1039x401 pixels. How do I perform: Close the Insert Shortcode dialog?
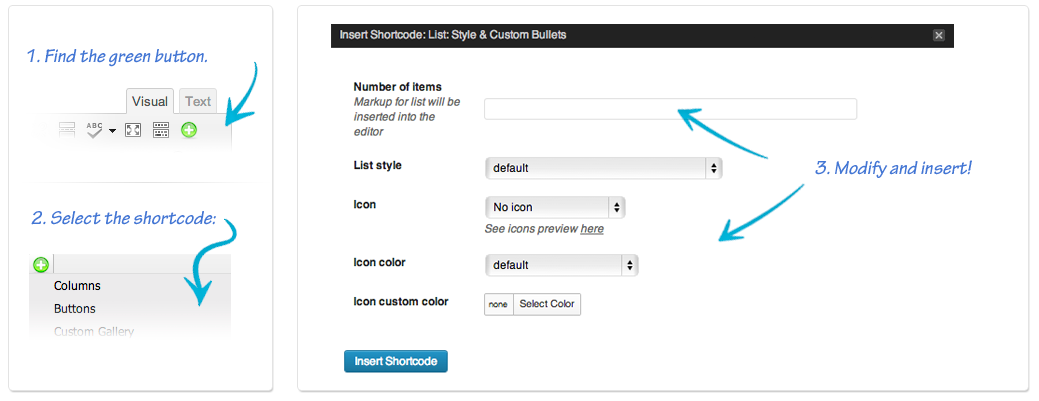[938, 36]
